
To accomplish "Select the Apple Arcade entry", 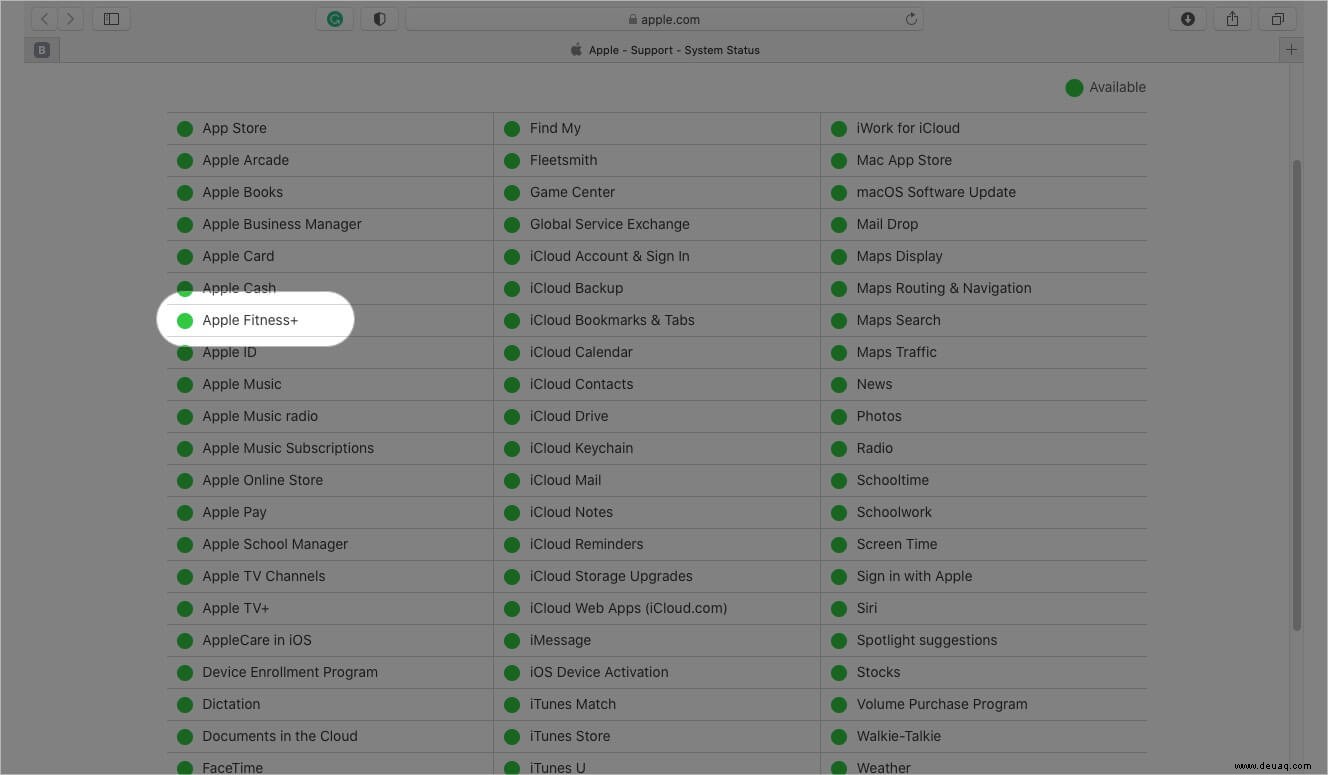I will tap(245, 160).
